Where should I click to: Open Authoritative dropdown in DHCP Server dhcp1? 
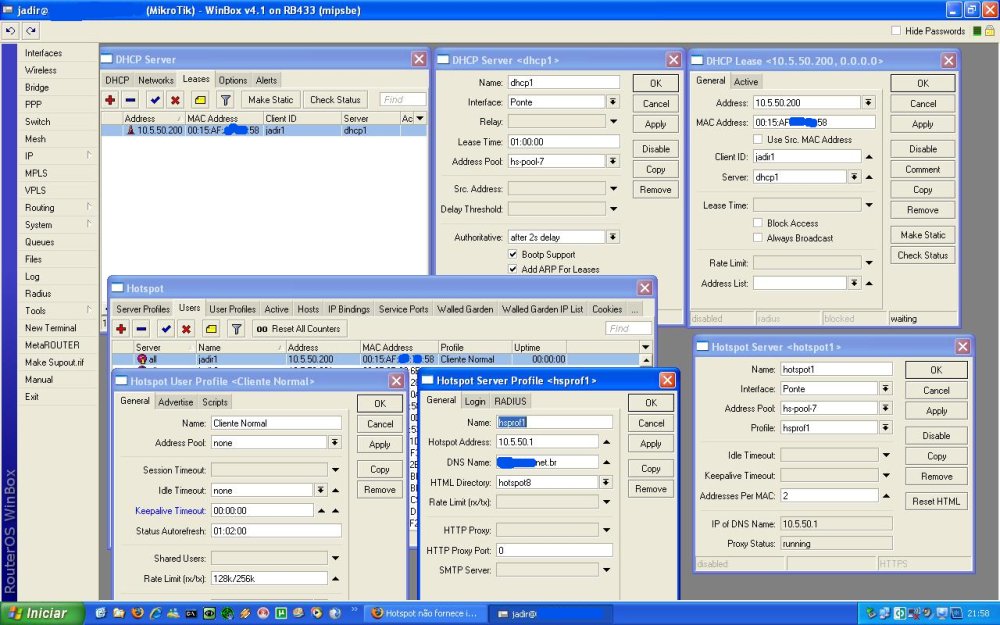(x=613, y=237)
